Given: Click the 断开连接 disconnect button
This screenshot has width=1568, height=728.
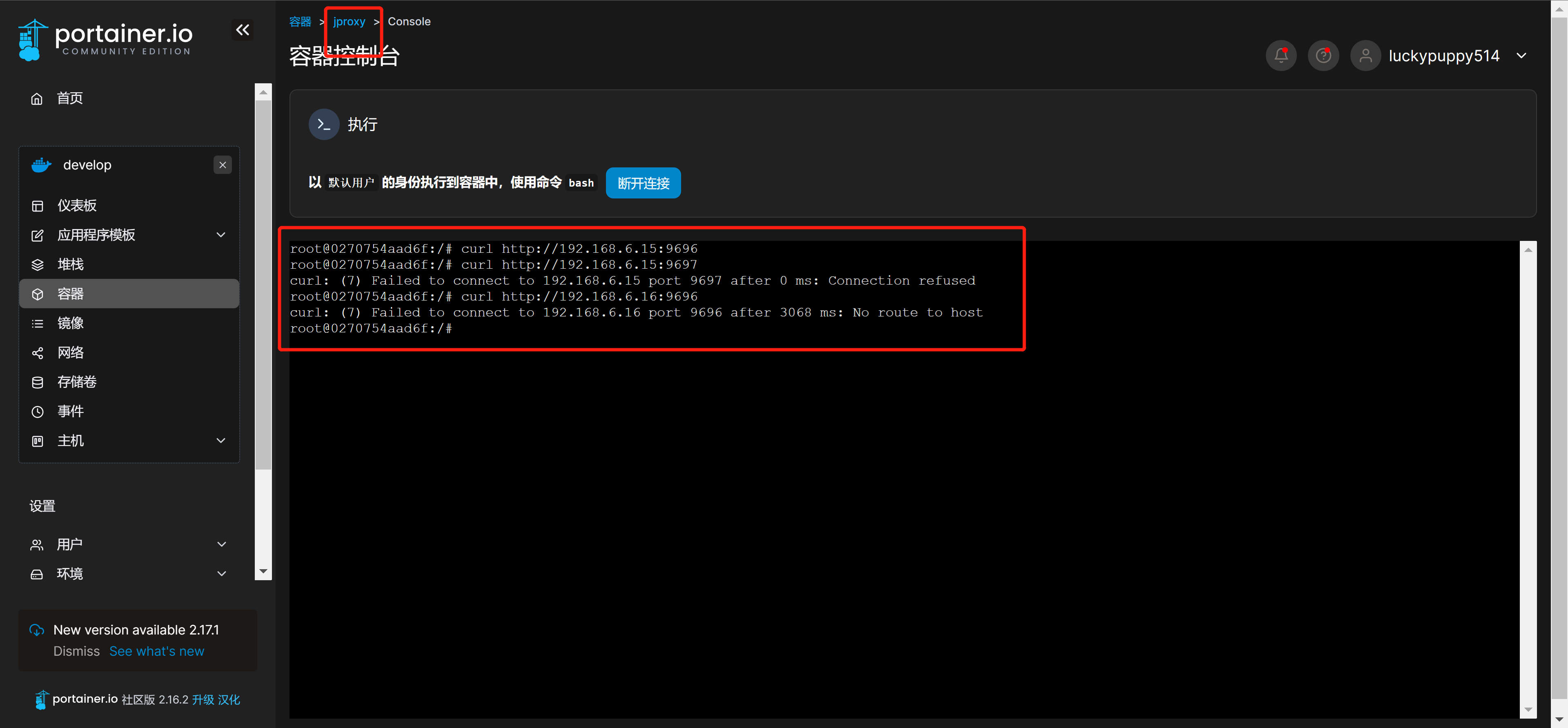Looking at the screenshot, I should 643,183.
